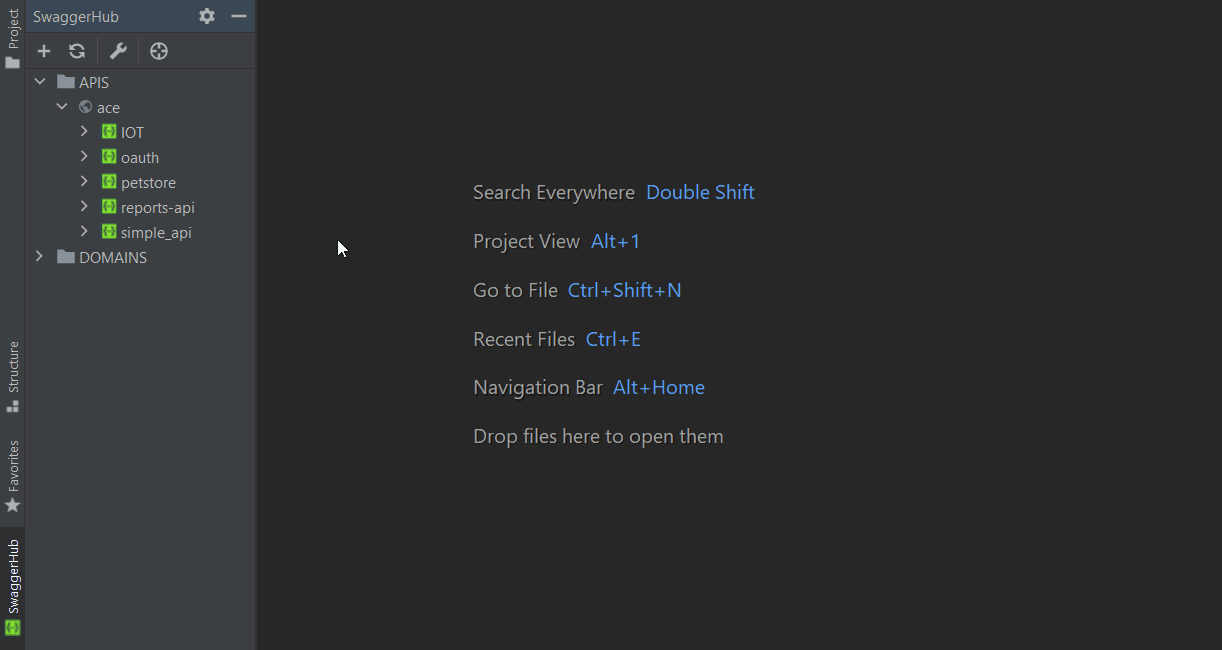The width and height of the screenshot is (1222, 650).
Task: Click the locate crosshair icon
Action: pos(159,51)
